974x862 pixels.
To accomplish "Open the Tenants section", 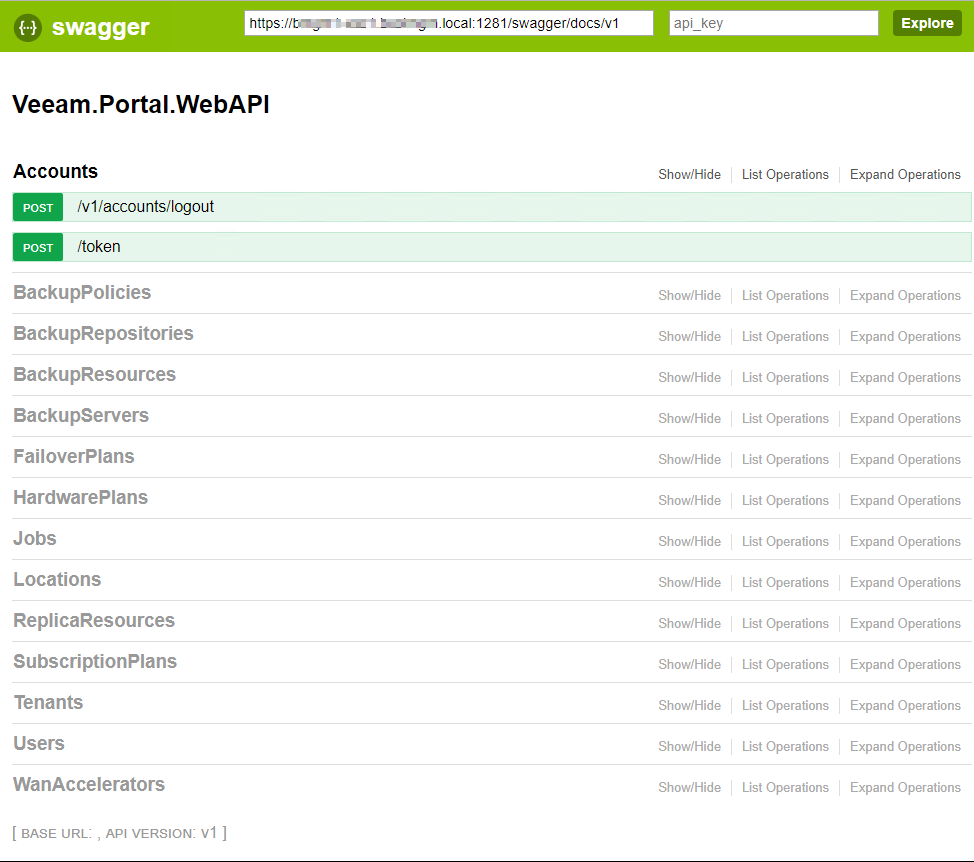I will [x=48, y=702].
